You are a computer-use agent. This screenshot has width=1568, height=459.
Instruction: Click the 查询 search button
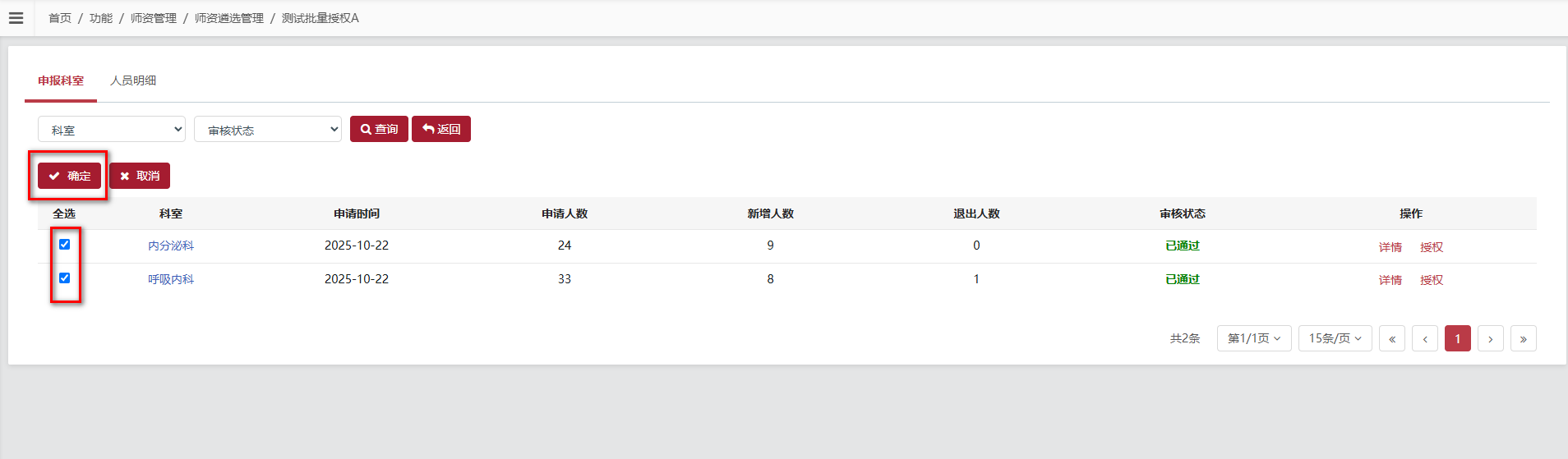[x=379, y=129]
